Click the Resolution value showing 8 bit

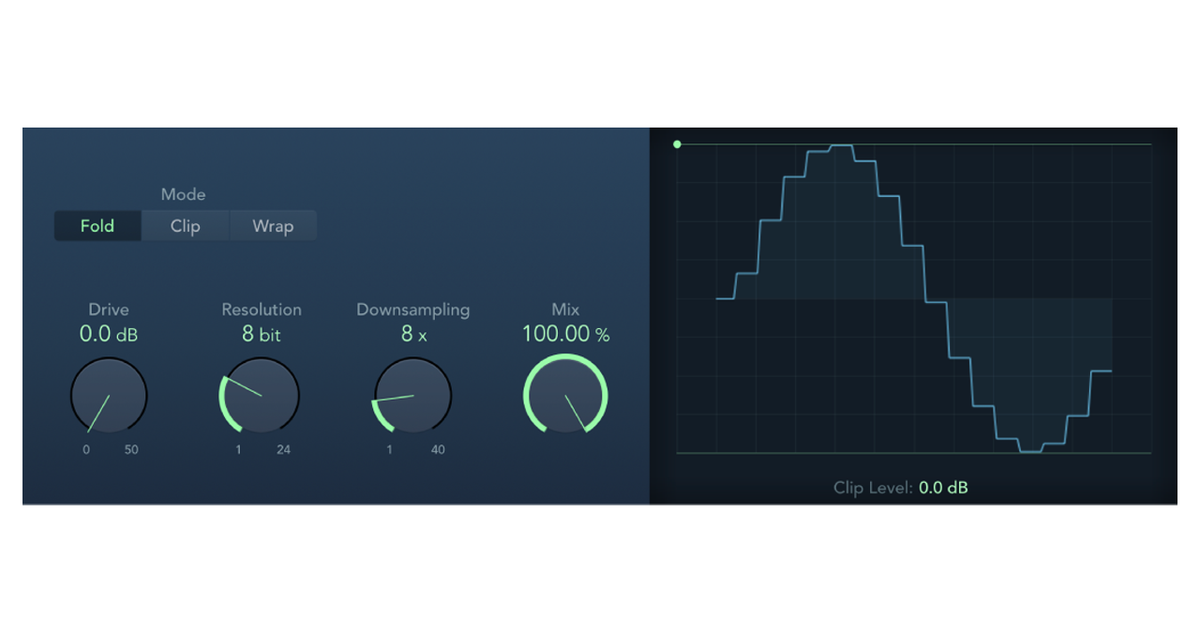click(x=260, y=335)
